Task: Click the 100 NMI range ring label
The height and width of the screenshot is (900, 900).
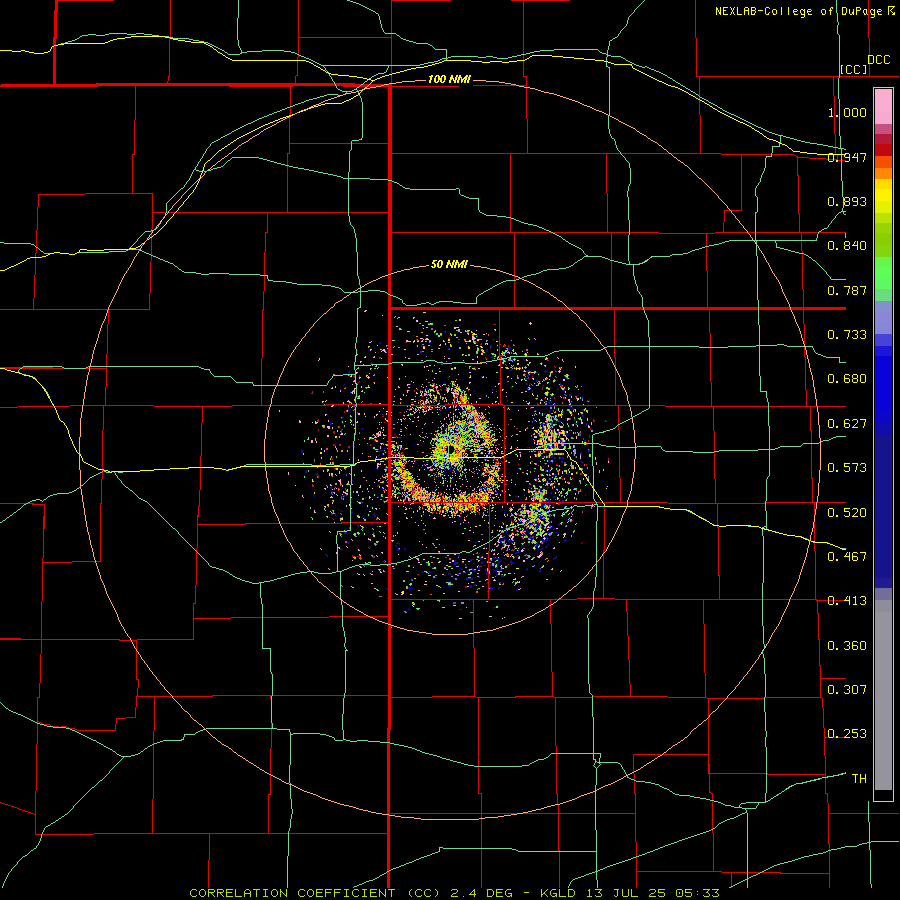Action: tap(449, 79)
